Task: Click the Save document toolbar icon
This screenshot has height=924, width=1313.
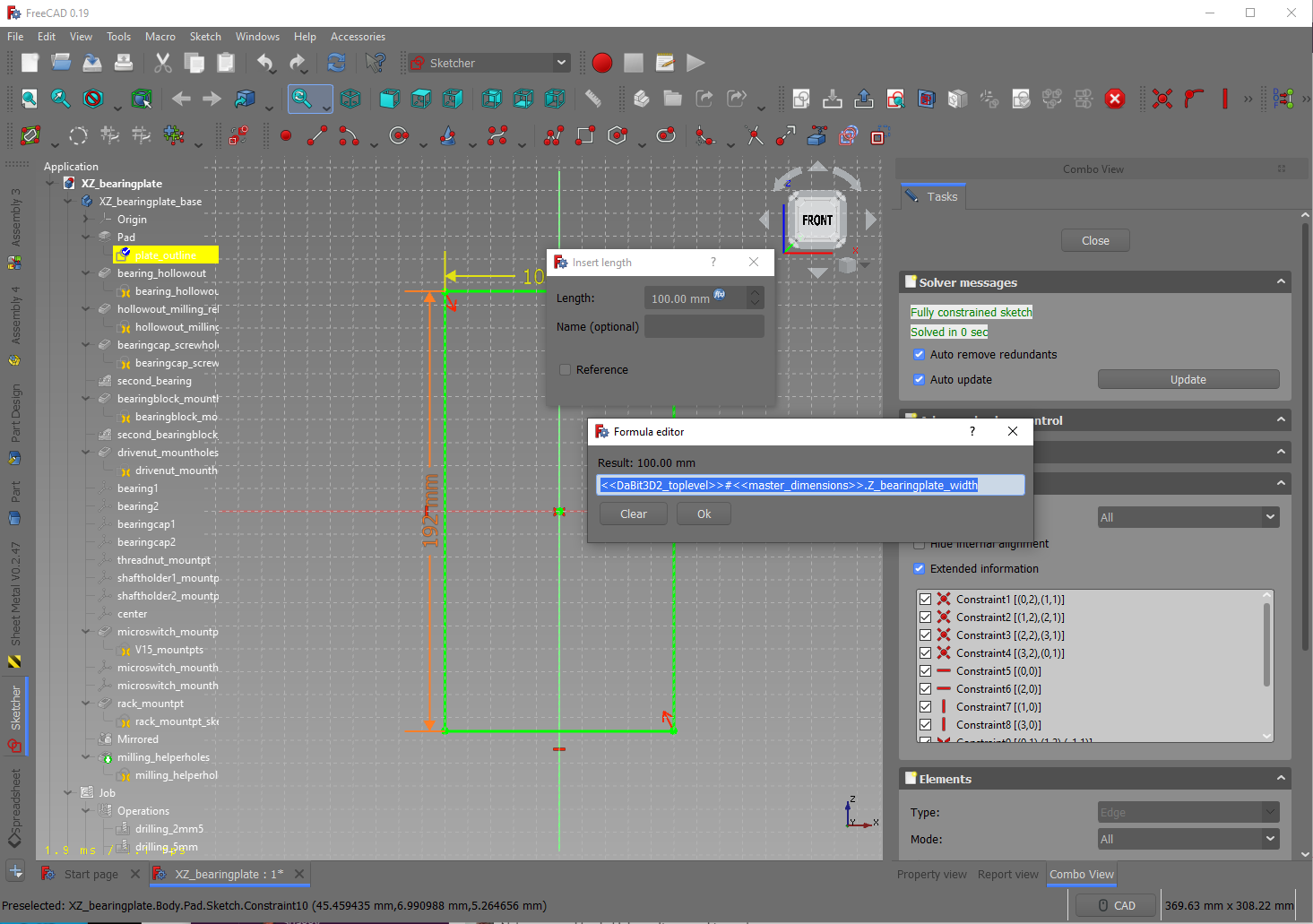Action: click(92, 63)
